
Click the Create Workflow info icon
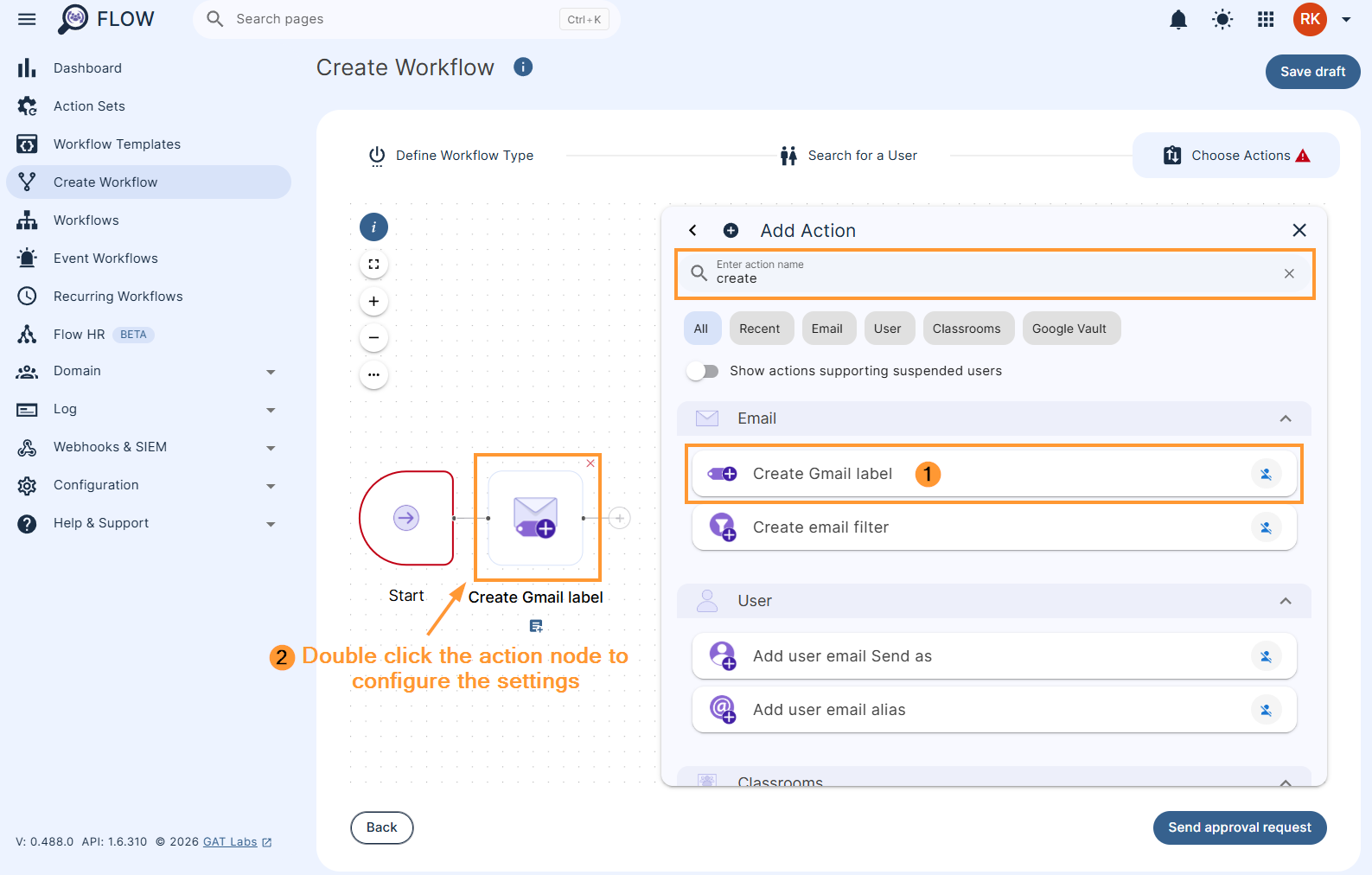(x=523, y=67)
